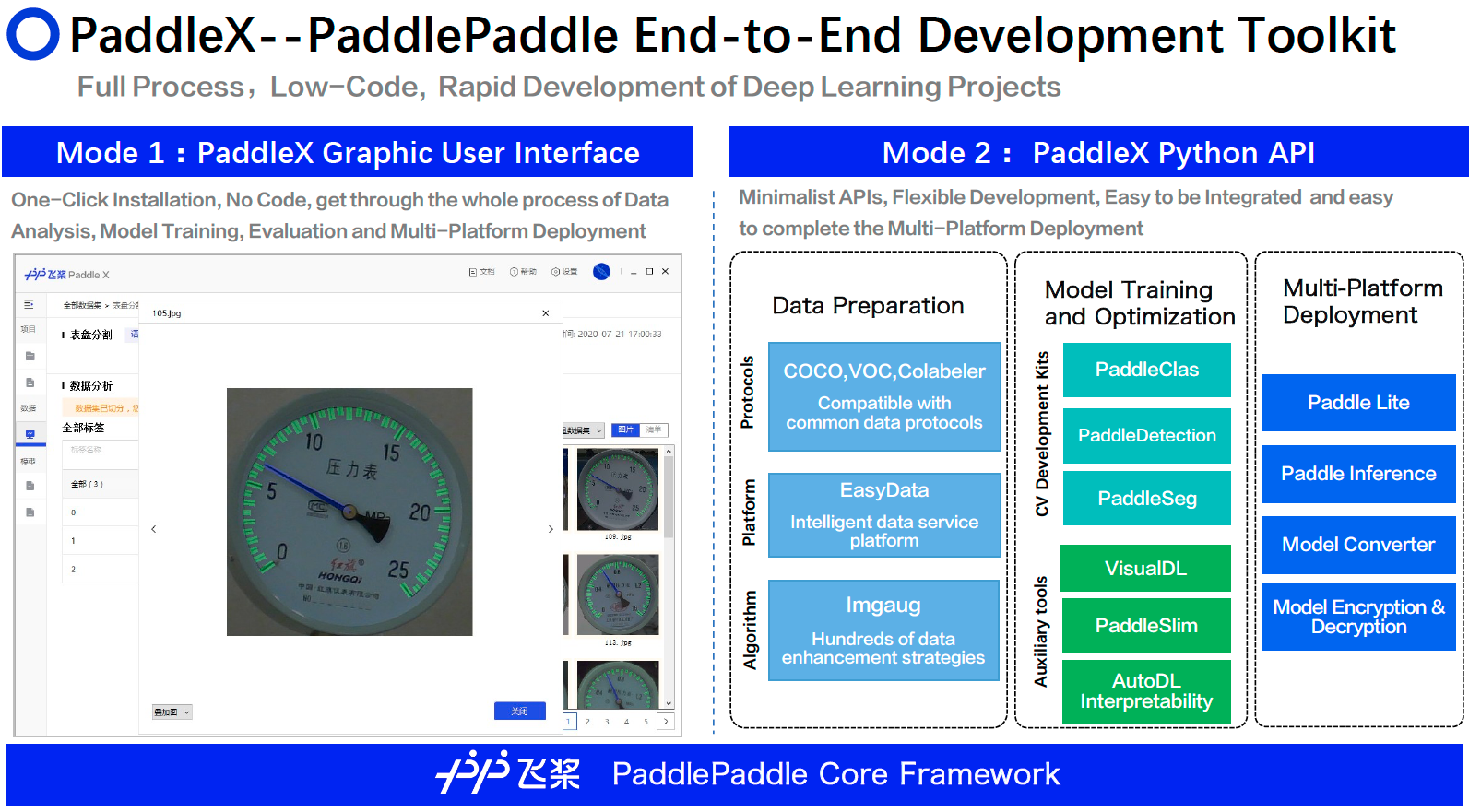
Task: Switch to 图片 image view toggle
Action: click(626, 430)
